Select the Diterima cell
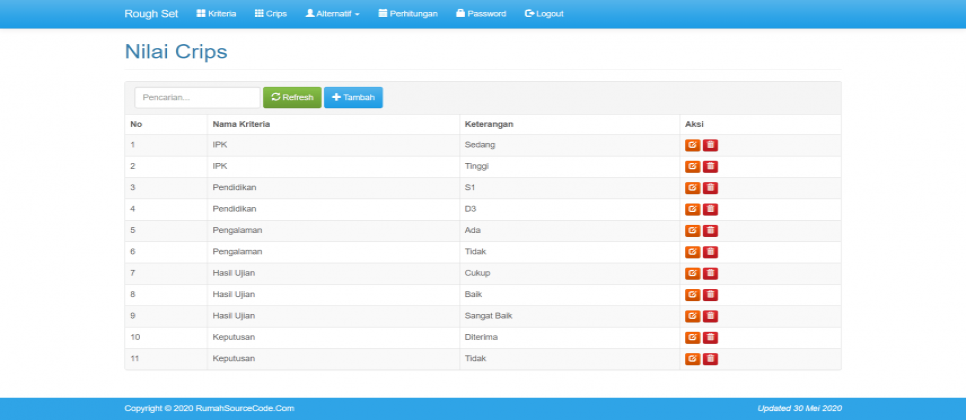This screenshot has height=420, width=966. [570, 337]
